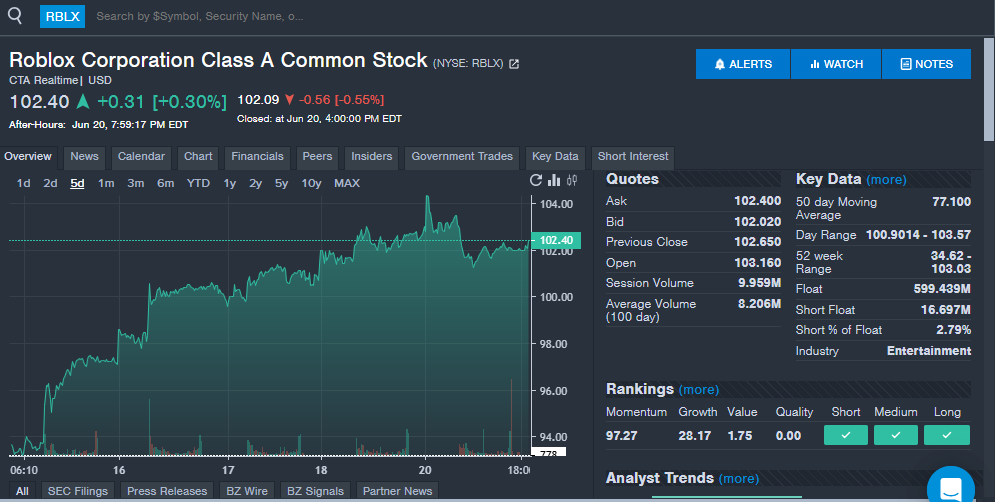The height and width of the screenshot is (502, 995).
Task: Click the Previous Close value 102.650
Action: [758, 242]
